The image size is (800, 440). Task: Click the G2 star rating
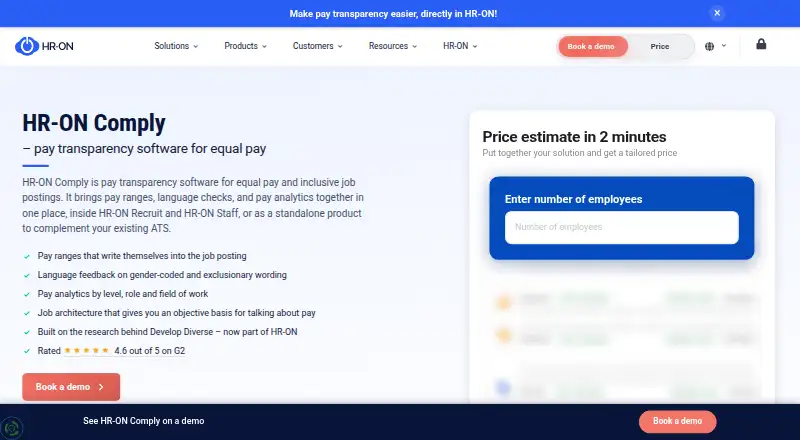point(86,351)
